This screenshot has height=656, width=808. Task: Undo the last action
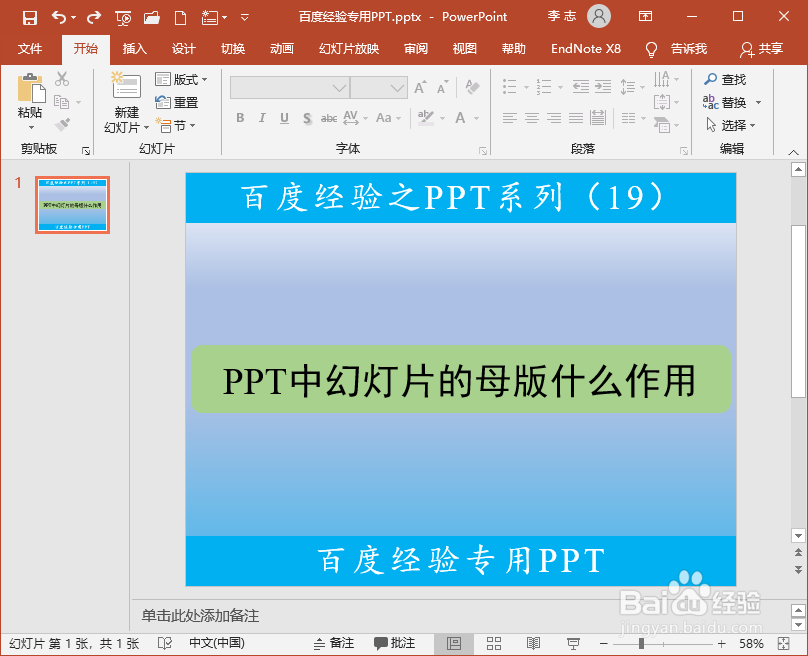[x=59, y=18]
